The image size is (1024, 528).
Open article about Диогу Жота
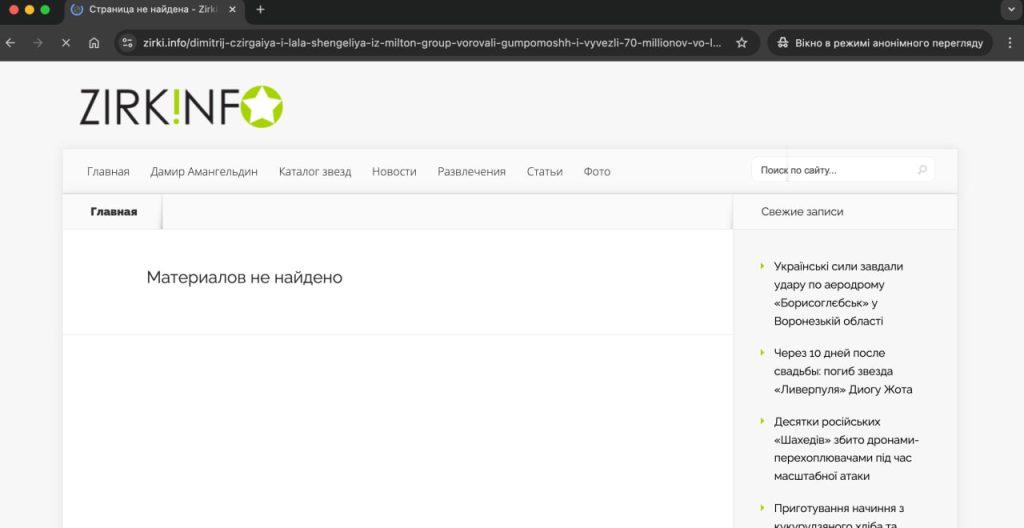843,371
